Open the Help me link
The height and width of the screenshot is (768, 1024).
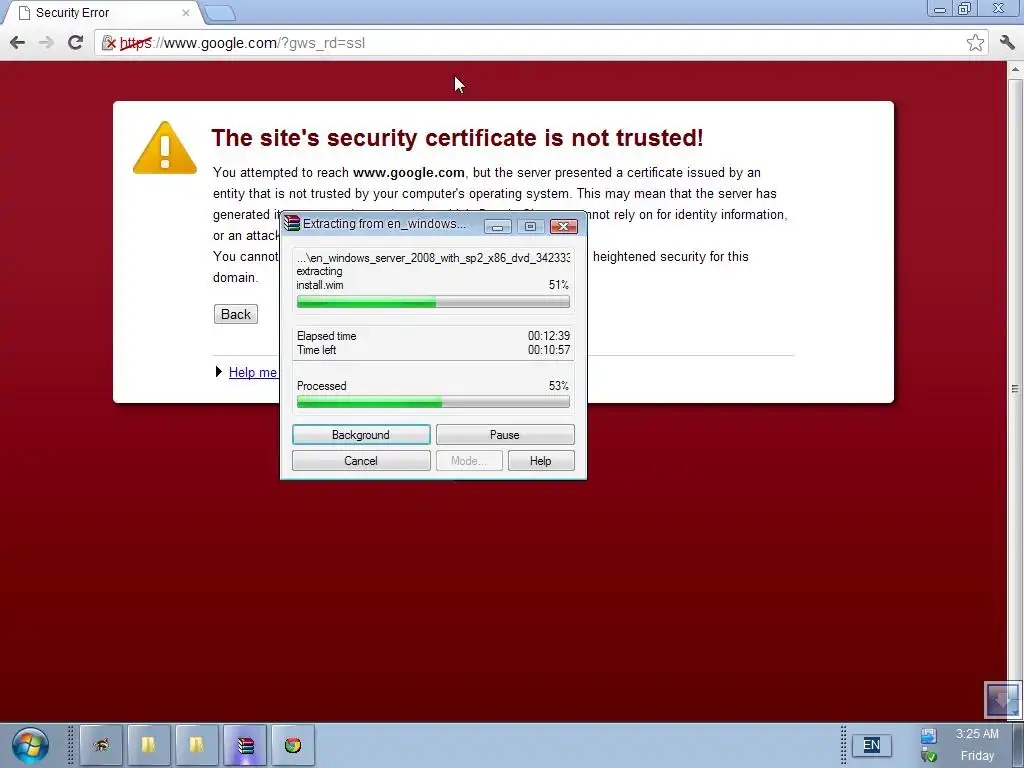pos(253,372)
